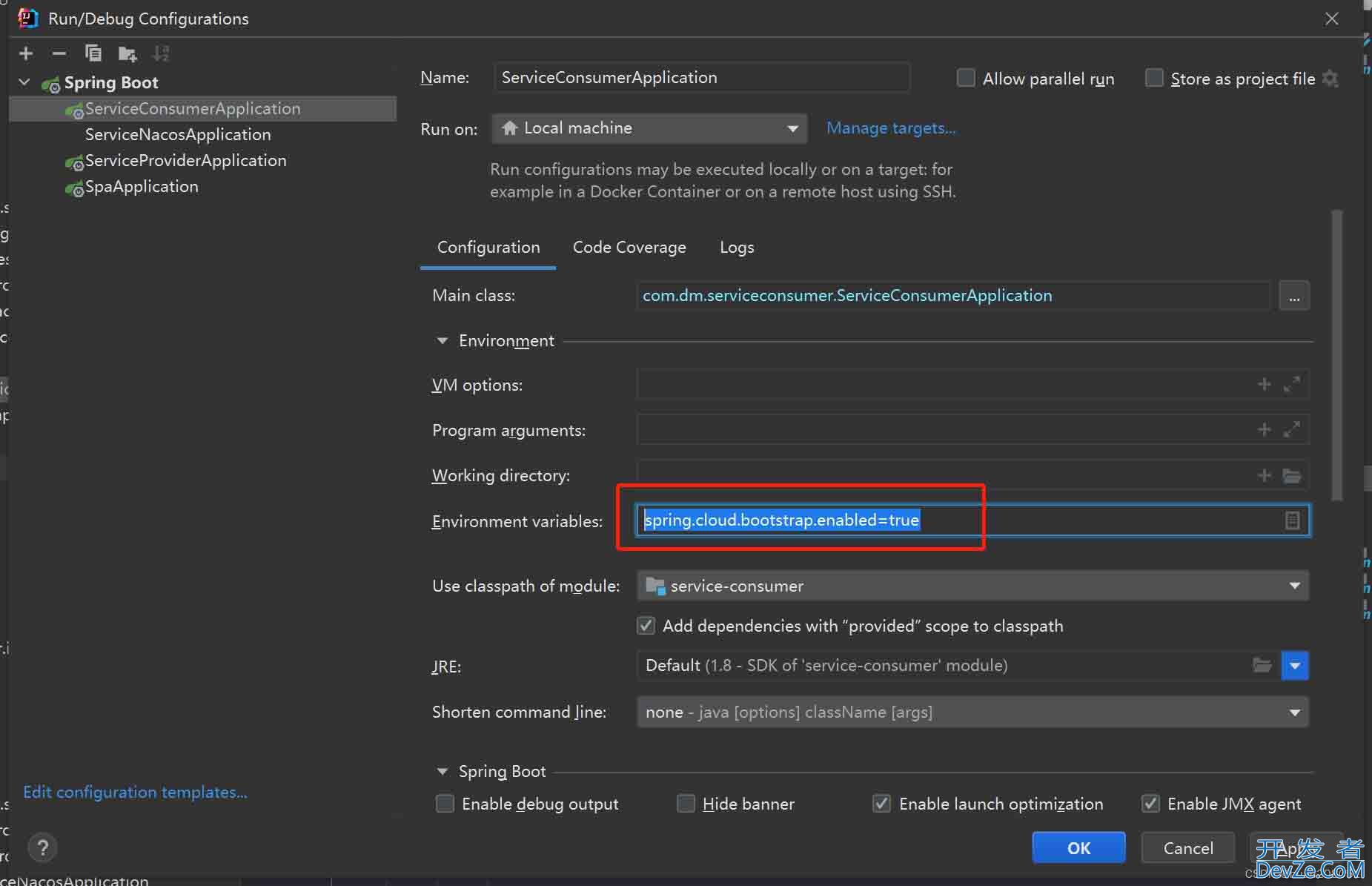Viewport: 1372px width, 886px height.
Task: Toggle the Hide banner checkbox
Action: (686, 804)
